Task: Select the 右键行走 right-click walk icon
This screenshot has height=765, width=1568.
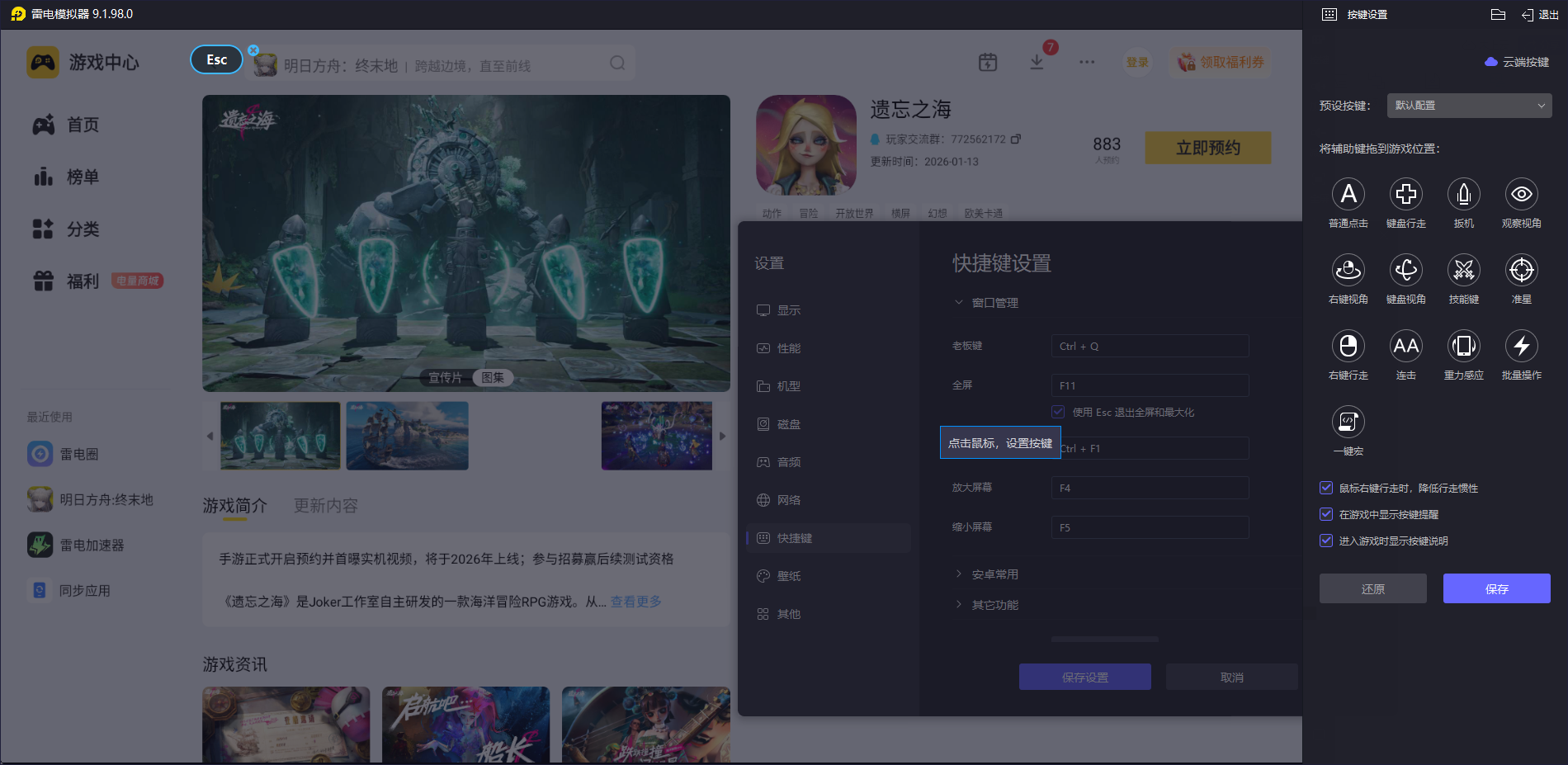Action: [x=1348, y=347]
